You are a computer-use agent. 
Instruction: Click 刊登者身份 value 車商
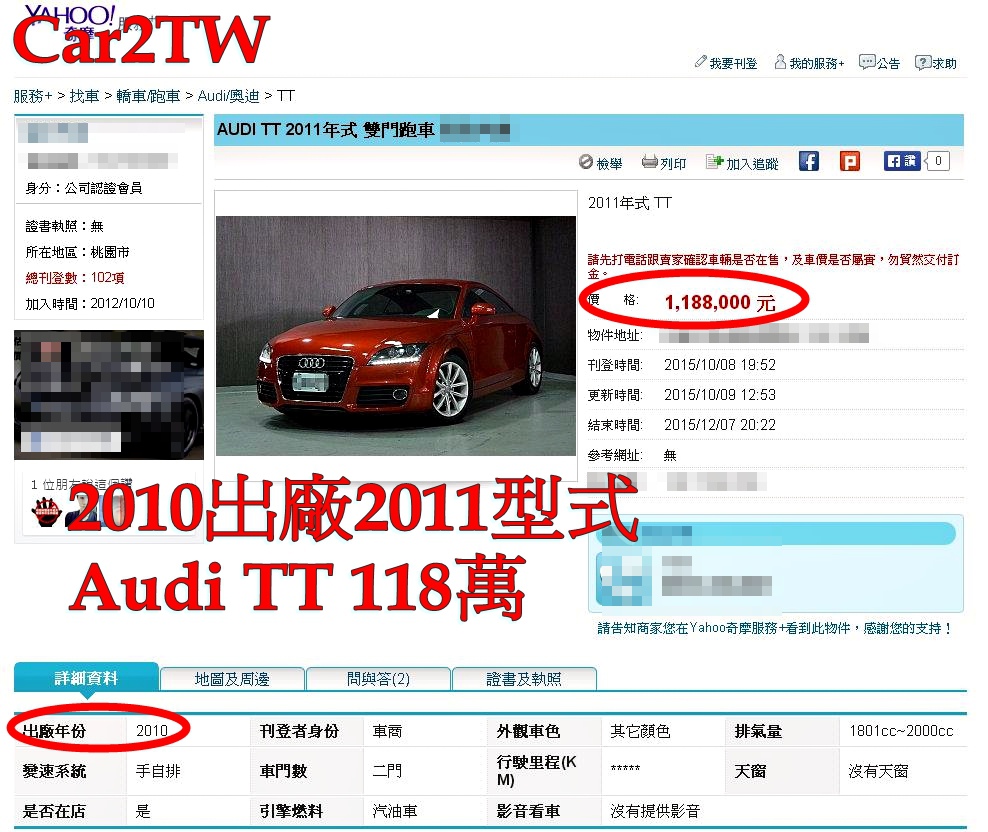[387, 731]
